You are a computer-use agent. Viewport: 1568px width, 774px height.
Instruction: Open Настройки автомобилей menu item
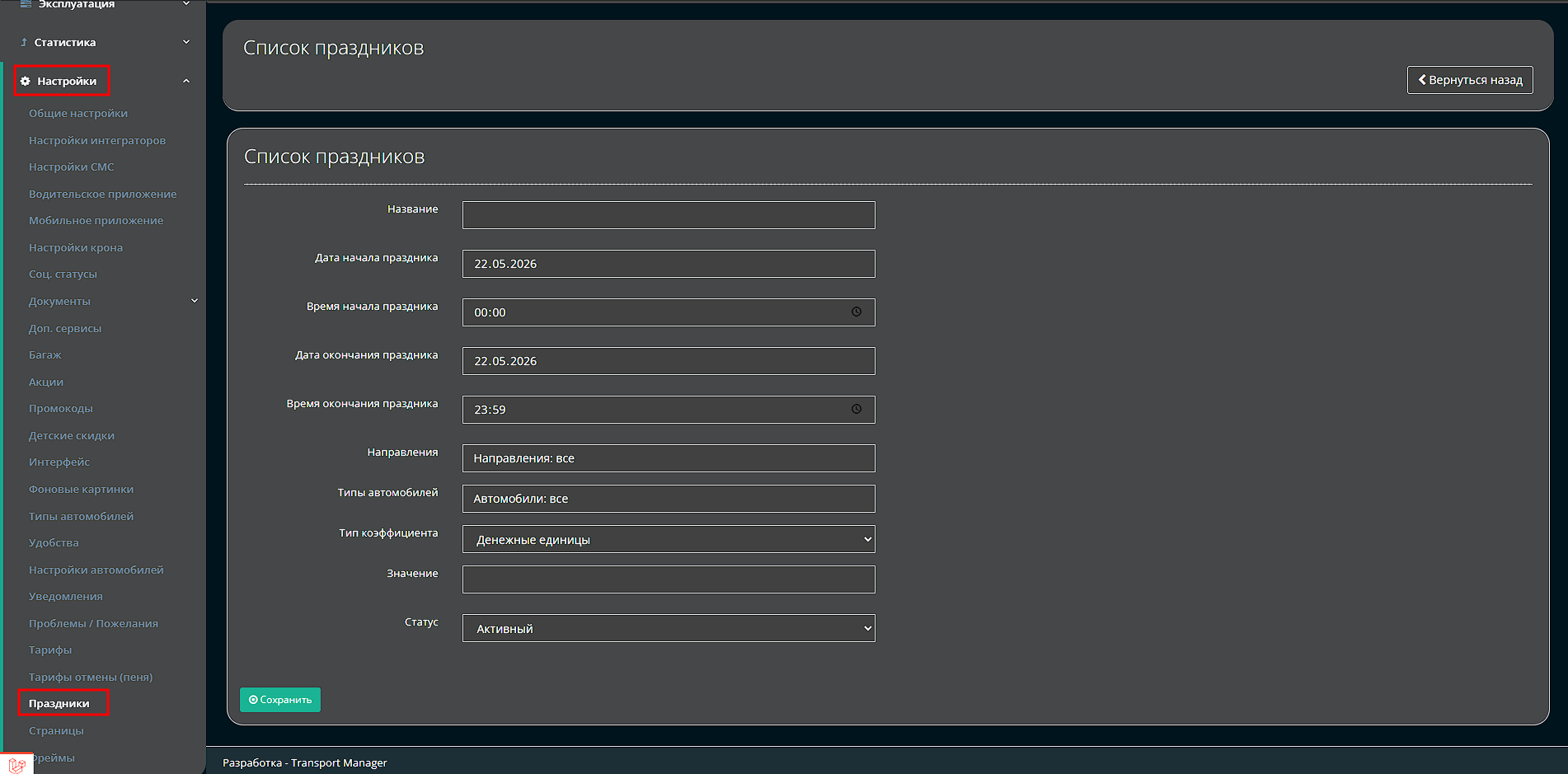pyautogui.click(x=96, y=570)
